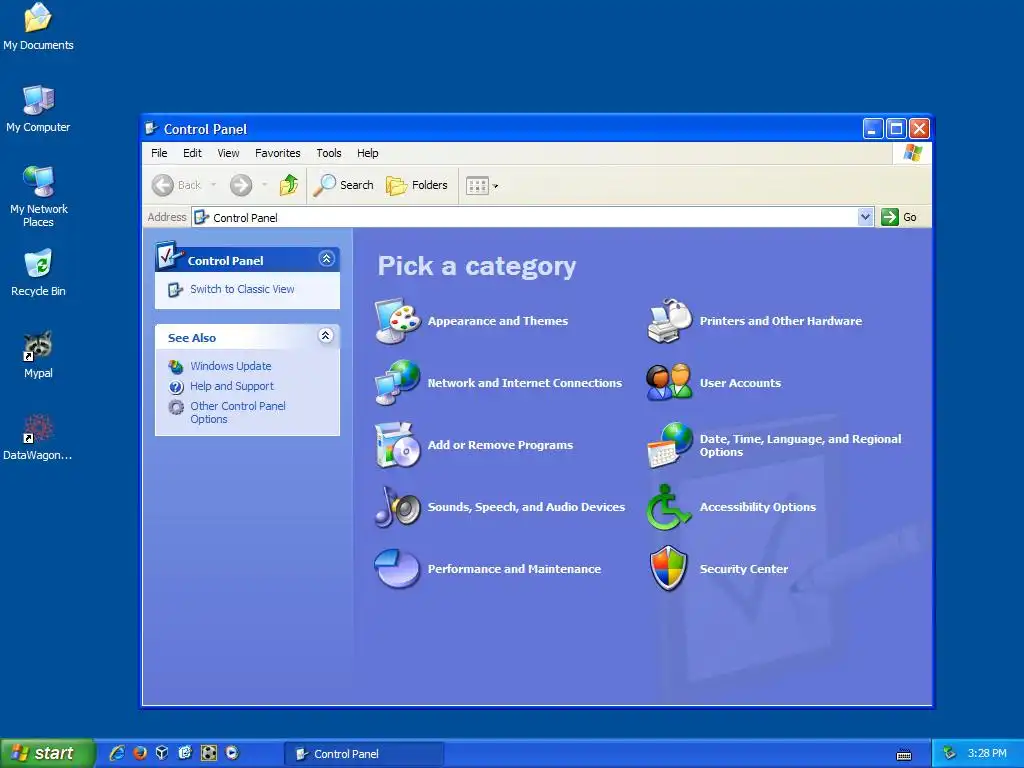
Task: Select the Mypal raccoon desktop shortcut
Action: pyautogui.click(x=38, y=346)
